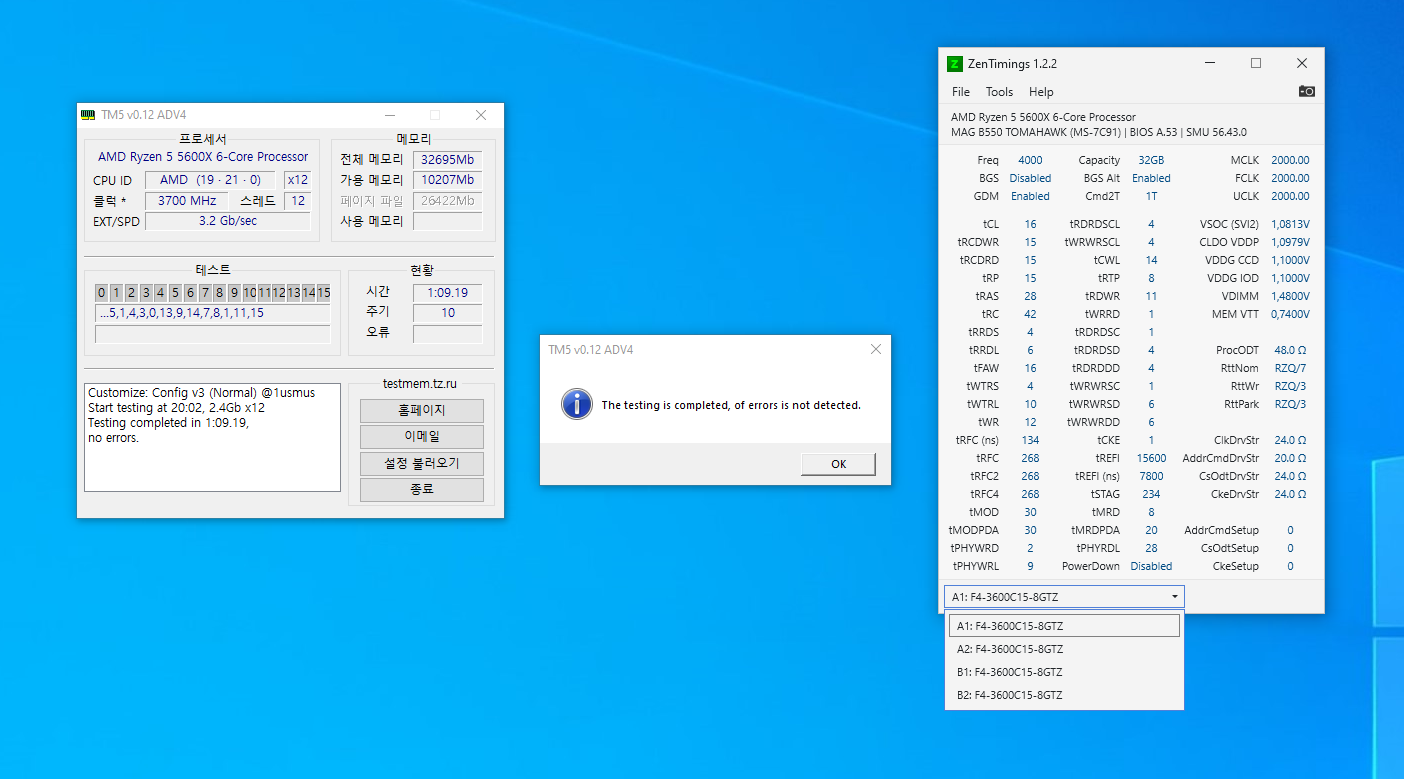
Task: Click the 홈페이지 button in TM5
Action: (421, 411)
